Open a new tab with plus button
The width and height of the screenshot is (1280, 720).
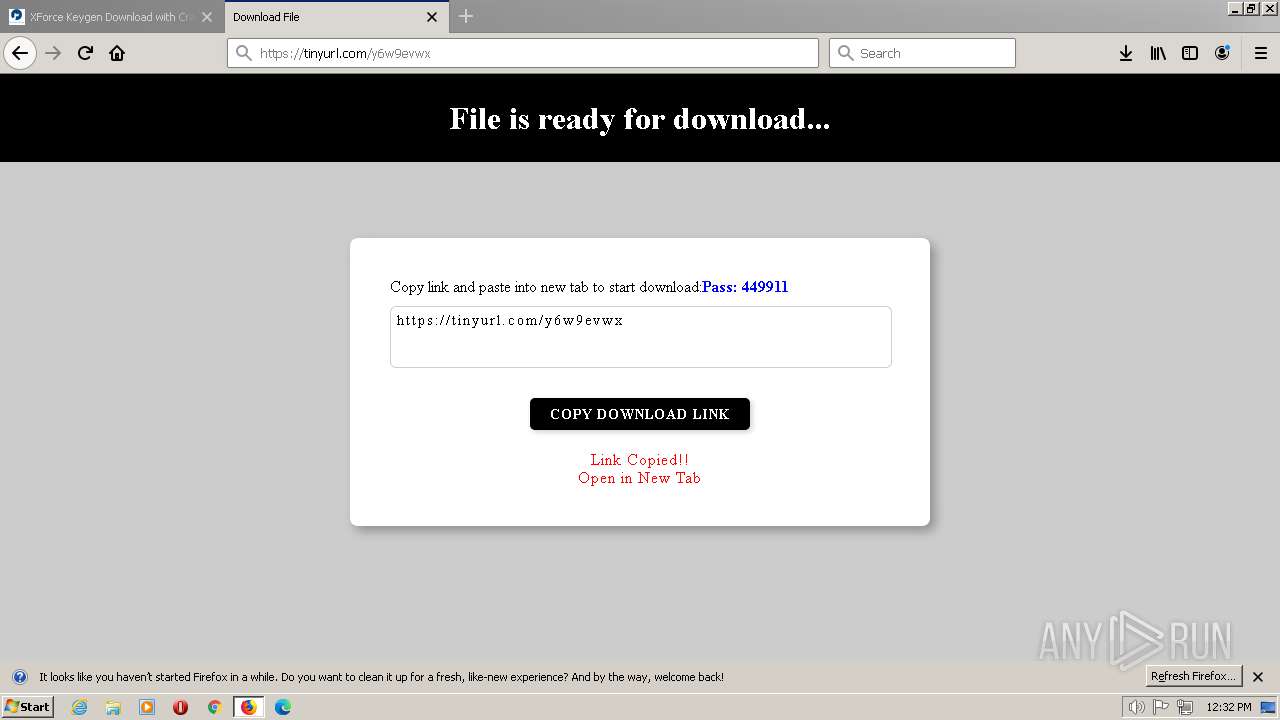click(x=466, y=16)
